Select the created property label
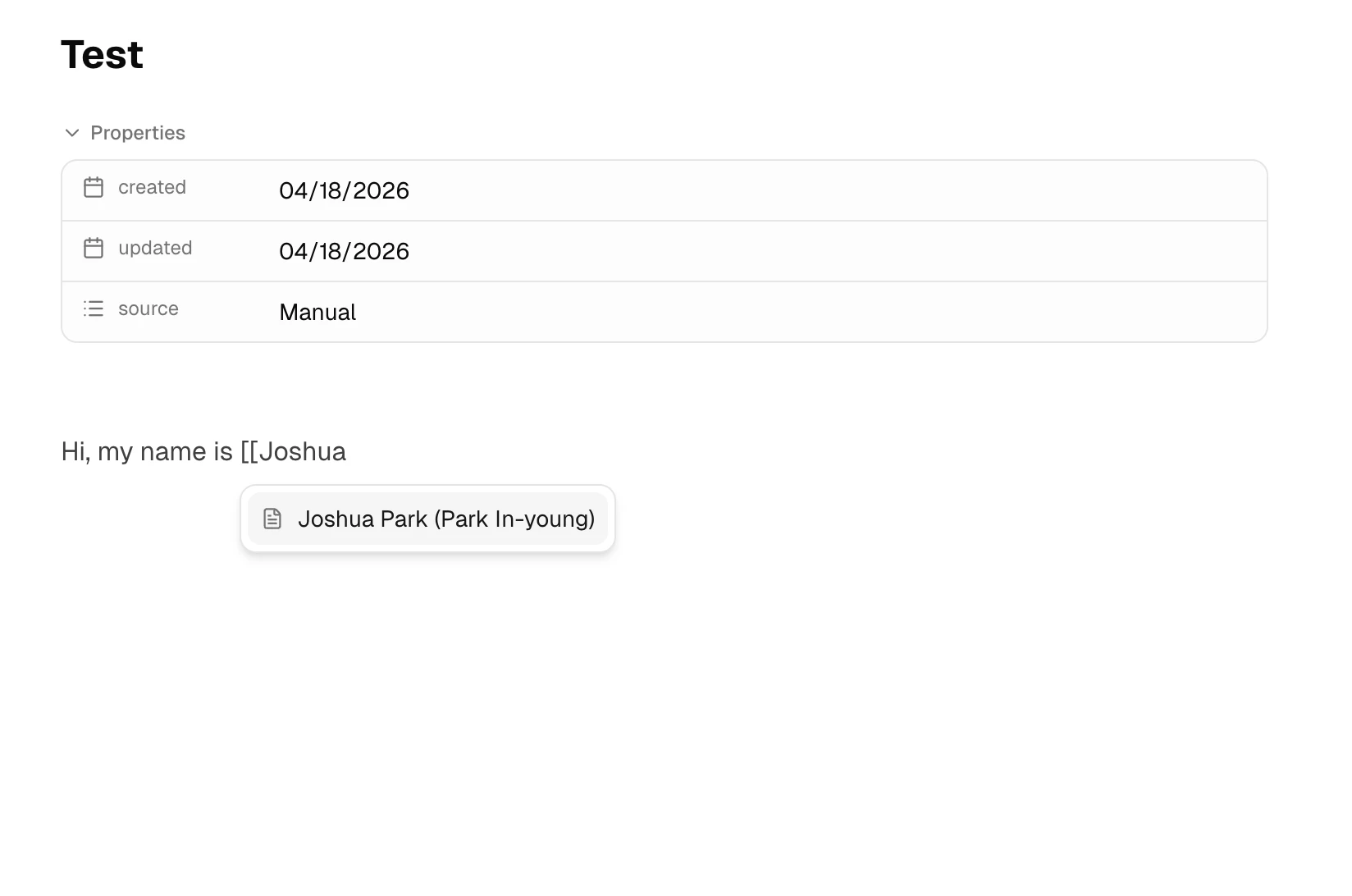Screen dimensions: 1352x896 click(x=153, y=187)
